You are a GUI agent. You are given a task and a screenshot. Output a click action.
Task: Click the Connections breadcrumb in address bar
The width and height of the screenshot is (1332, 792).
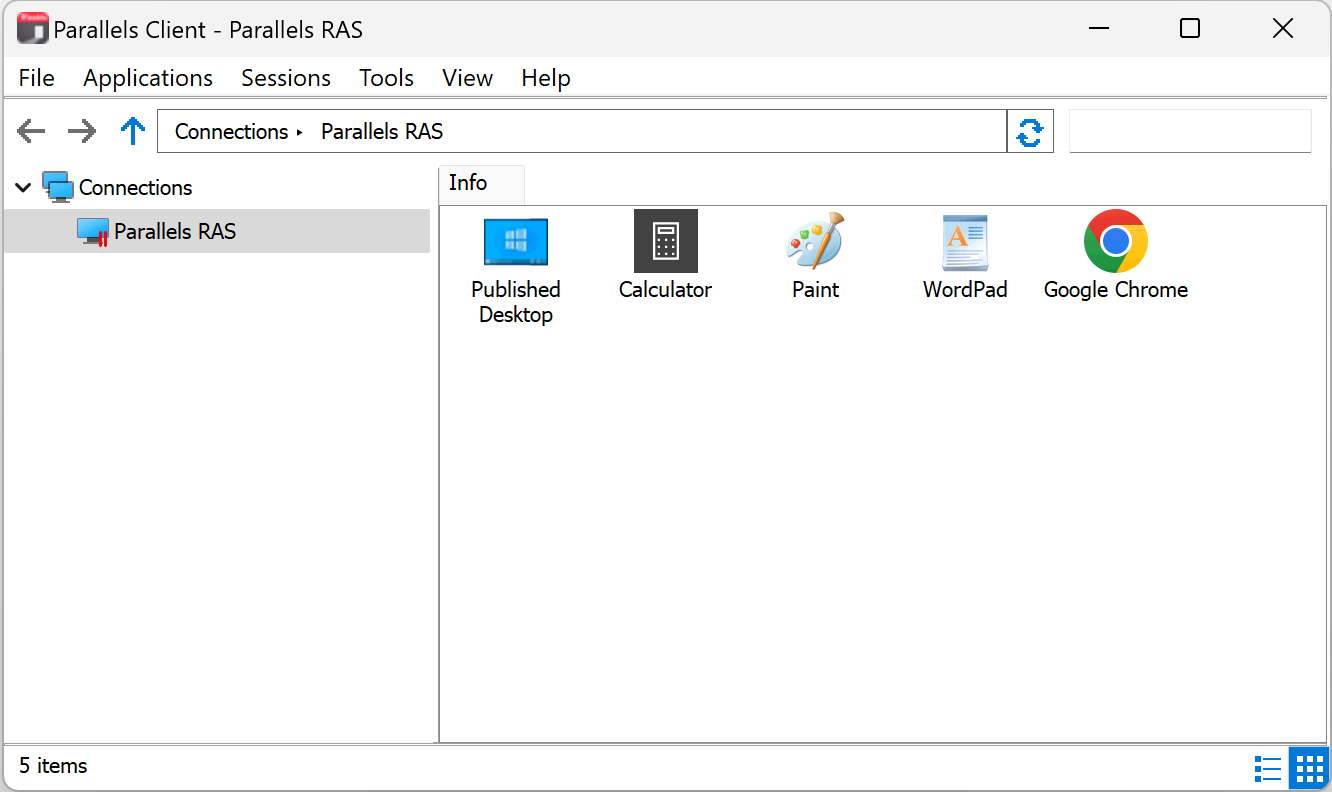point(231,132)
